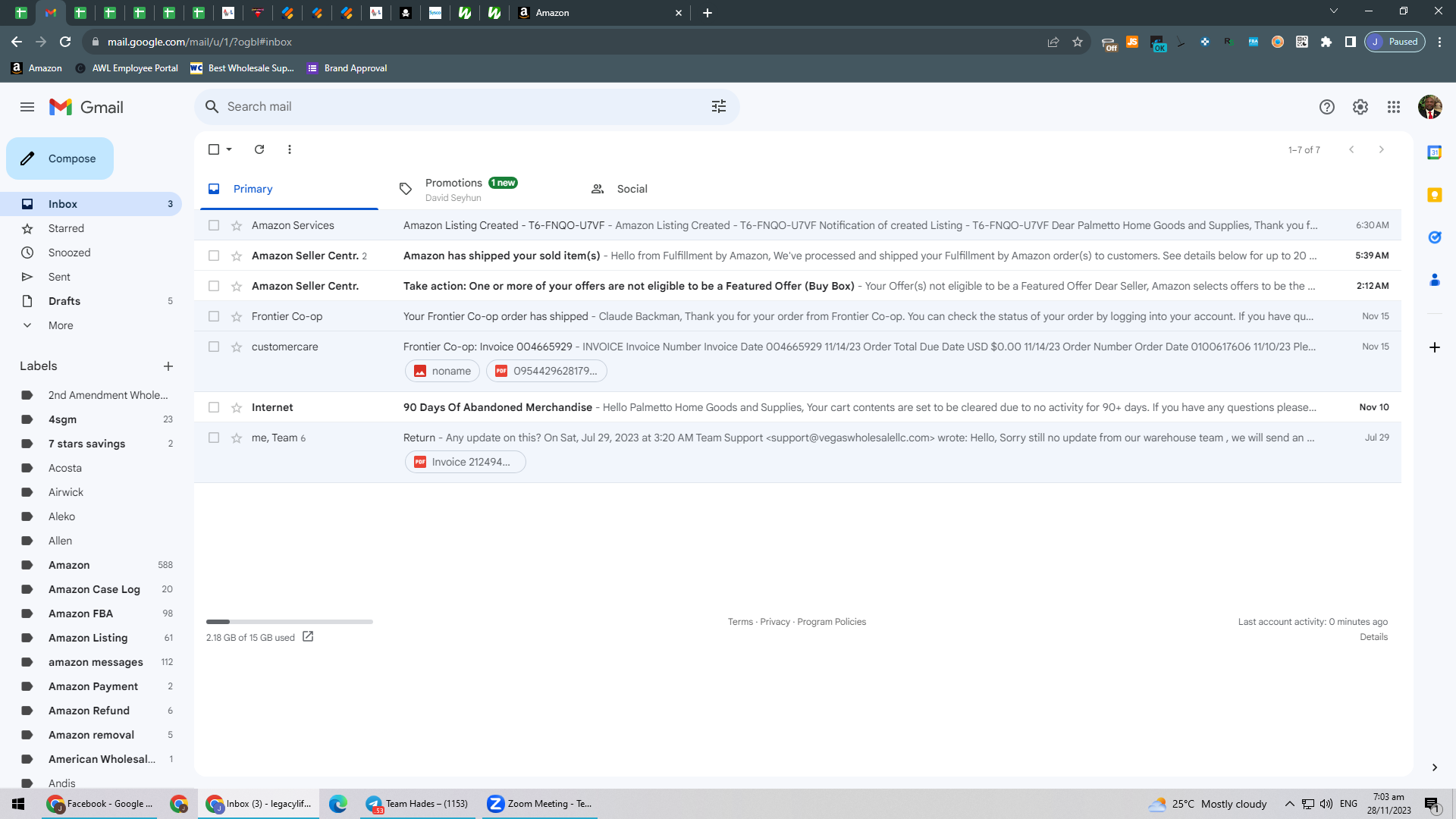Screen dimensions: 1456x819
Task: Open the Invoice 212494 PDF attachment
Action: 465,462
